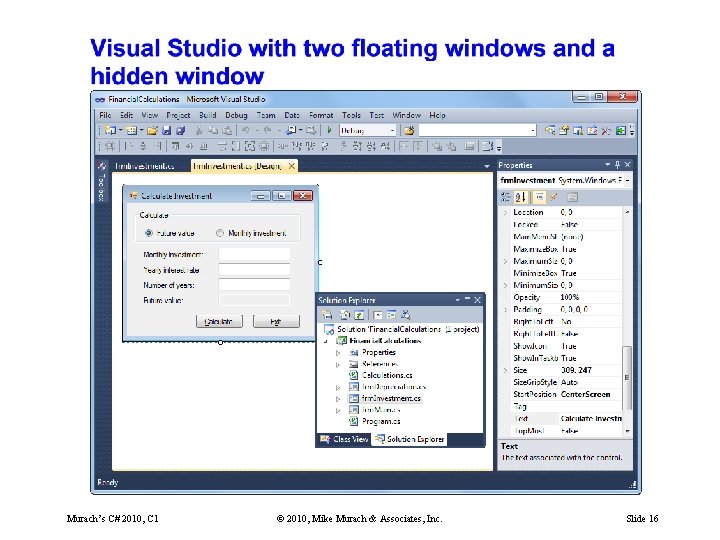Click the Undo arrow icon
The width and height of the screenshot is (720, 540).
point(246,130)
